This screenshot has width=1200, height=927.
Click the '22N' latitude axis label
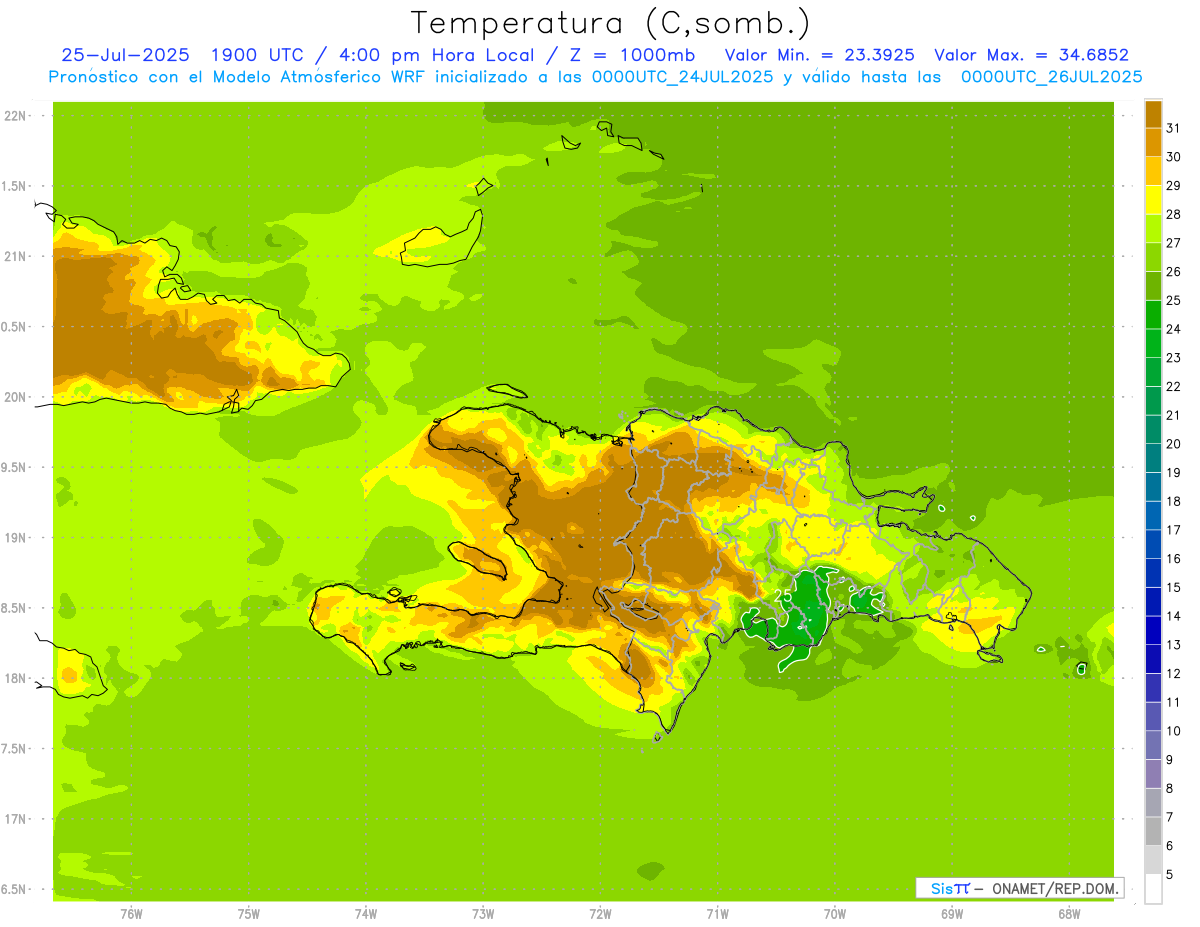(15, 116)
